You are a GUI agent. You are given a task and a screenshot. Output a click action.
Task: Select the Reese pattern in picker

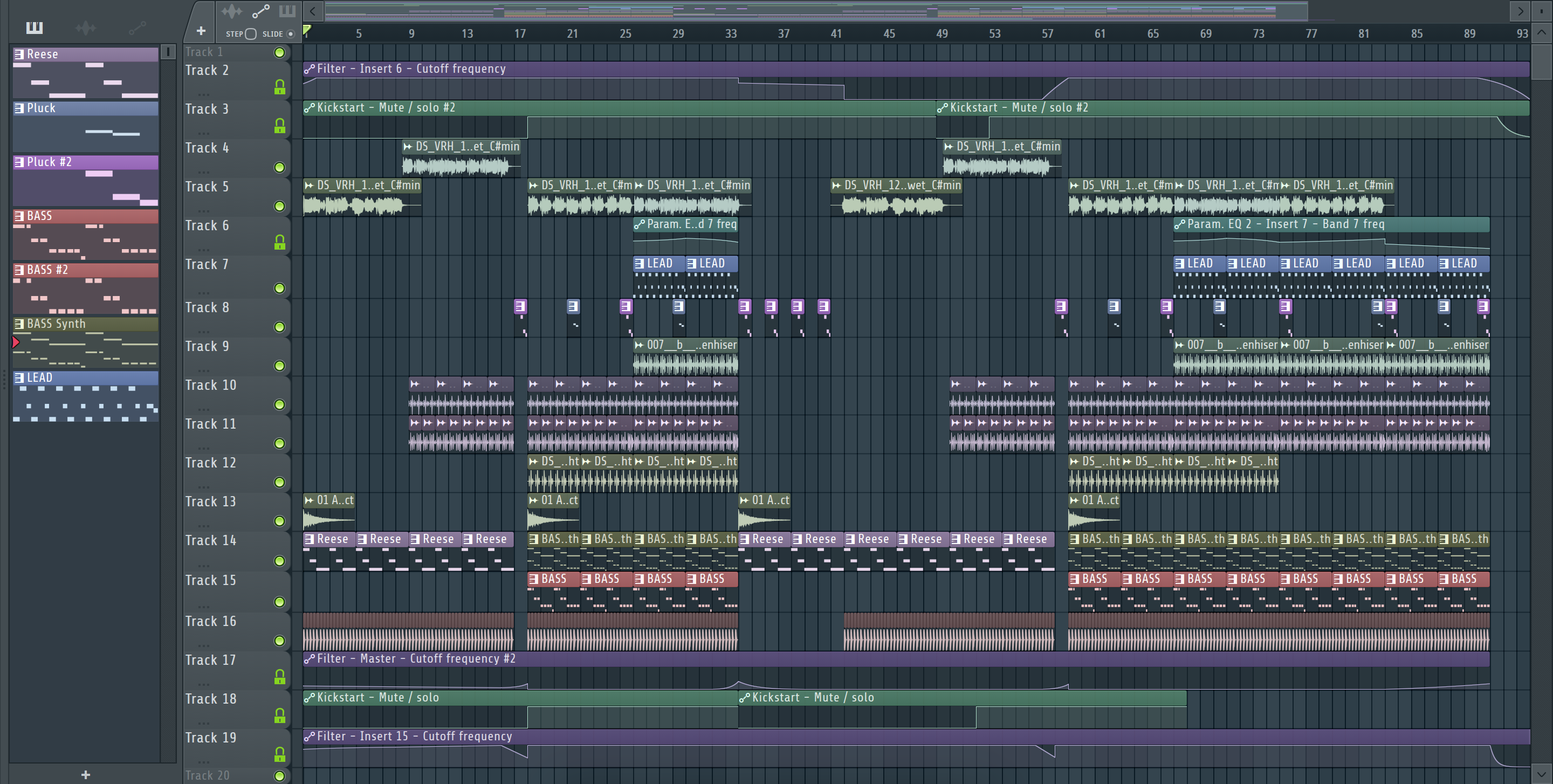coord(86,73)
